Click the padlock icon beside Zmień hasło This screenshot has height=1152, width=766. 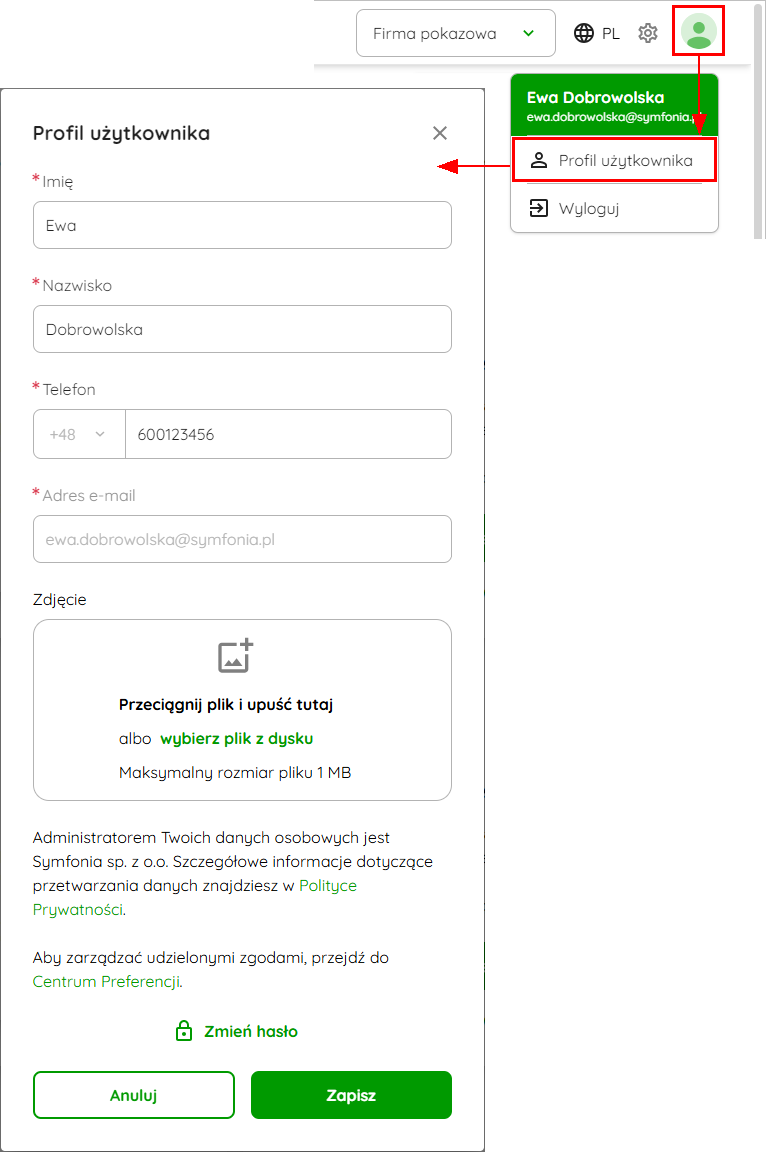[x=184, y=1031]
